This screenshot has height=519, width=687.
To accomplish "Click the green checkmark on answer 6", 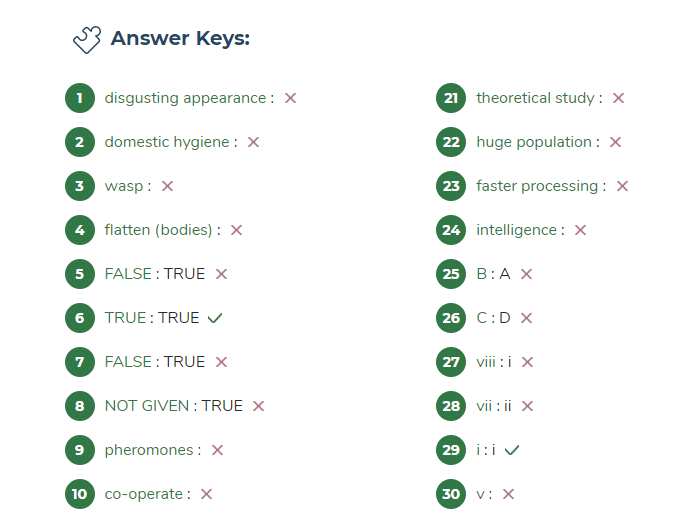I will tap(215, 318).
